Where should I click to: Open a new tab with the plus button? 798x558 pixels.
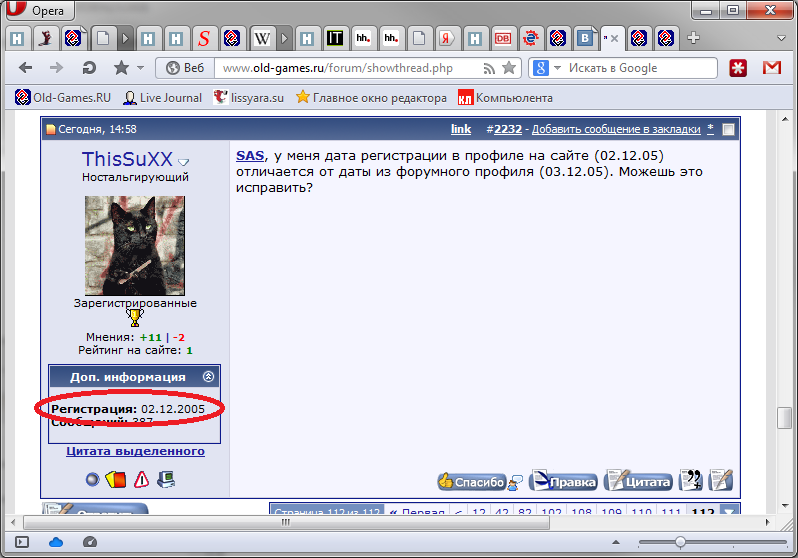point(693,38)
